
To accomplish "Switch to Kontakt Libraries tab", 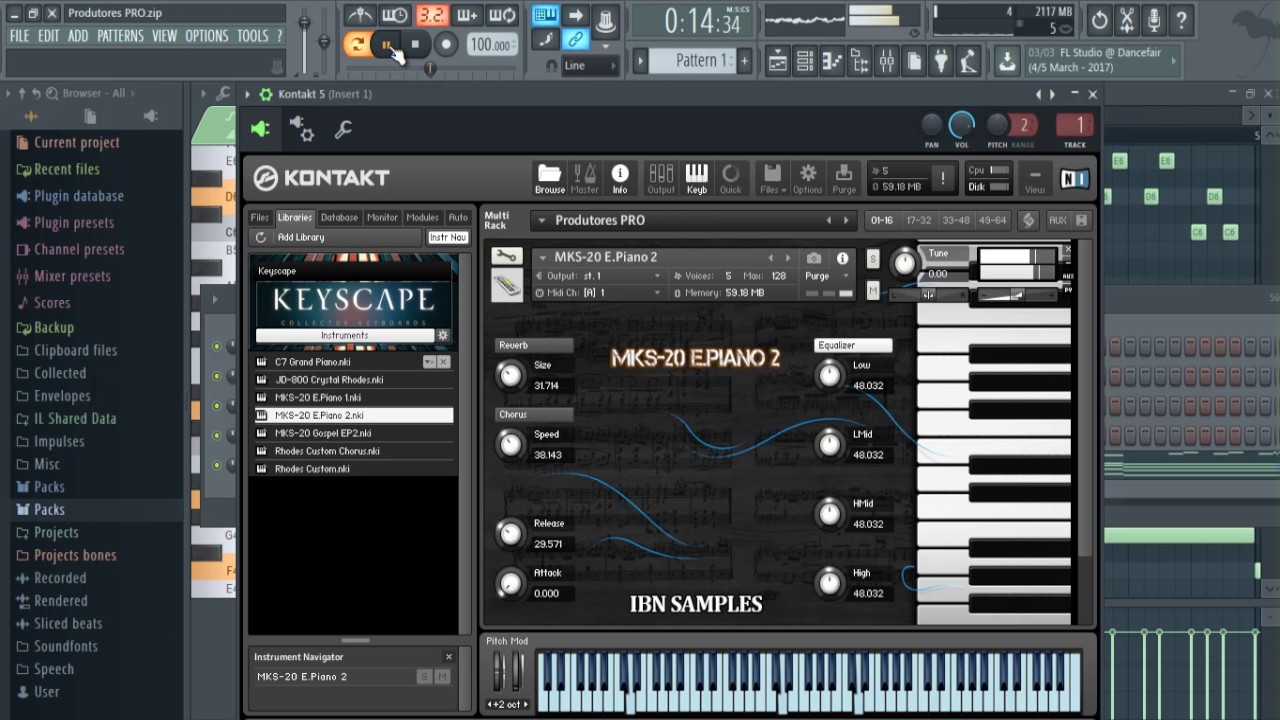I will click(x=295, y=217).
